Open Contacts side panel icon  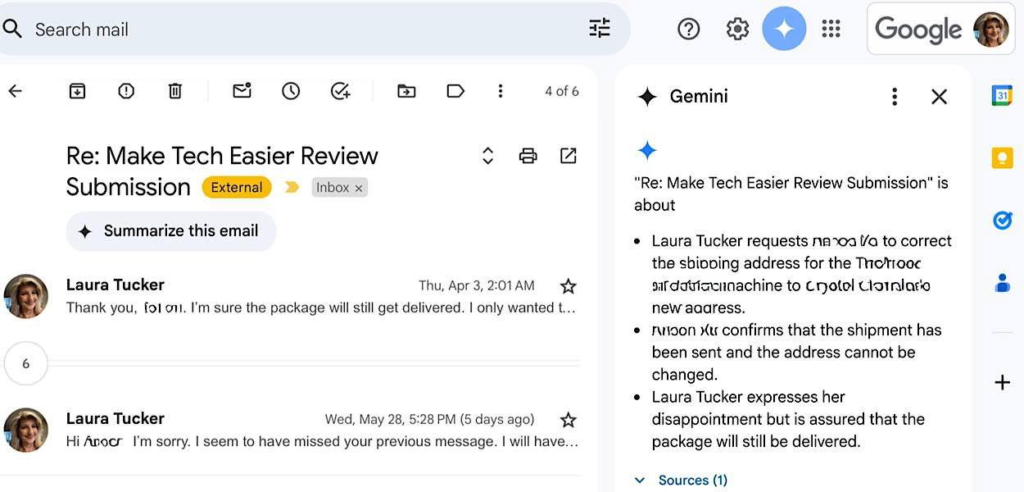[1002, 283]
